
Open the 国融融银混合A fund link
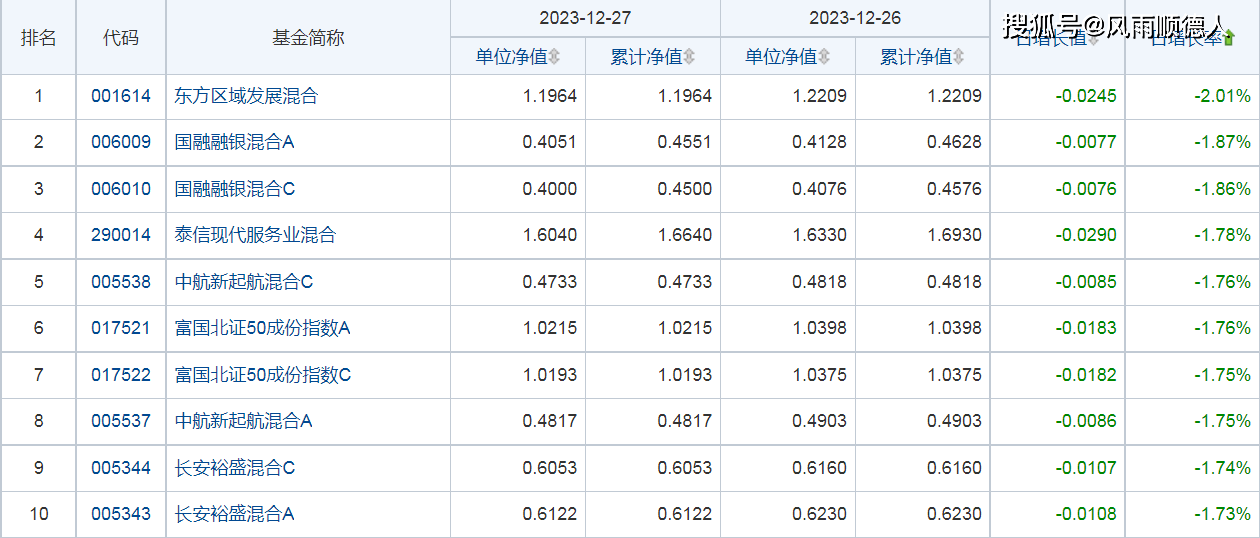234,143
